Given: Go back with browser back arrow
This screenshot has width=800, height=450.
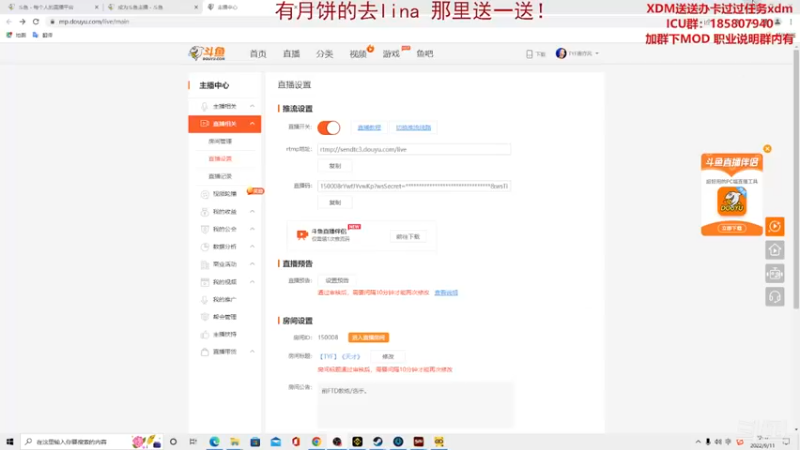Looking at the screenshot, I should [x=9, y=21].
